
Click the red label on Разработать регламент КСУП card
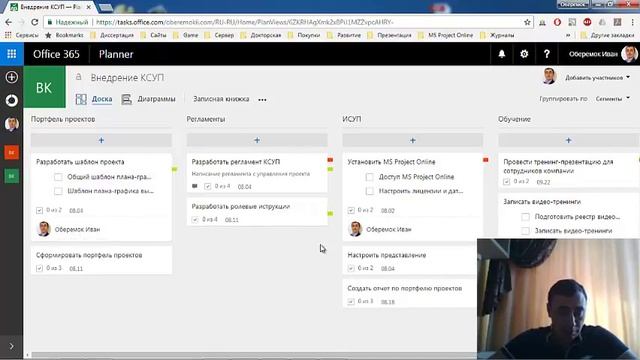[330, 160]
